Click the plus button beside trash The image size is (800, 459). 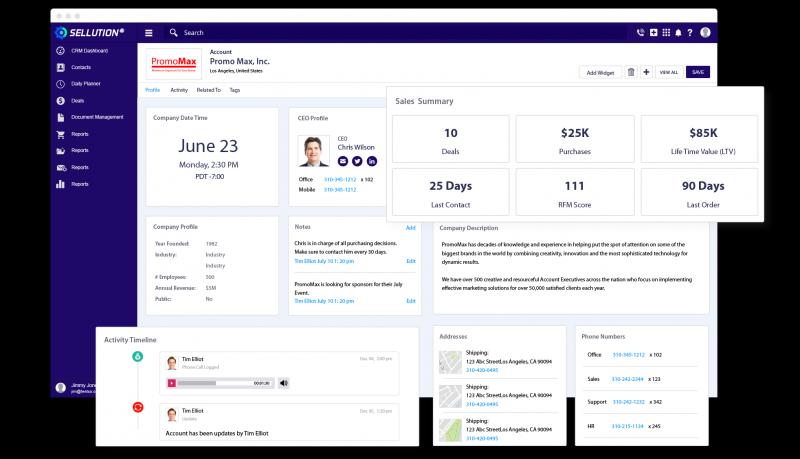pyautogui.click(x=646, y=72)
